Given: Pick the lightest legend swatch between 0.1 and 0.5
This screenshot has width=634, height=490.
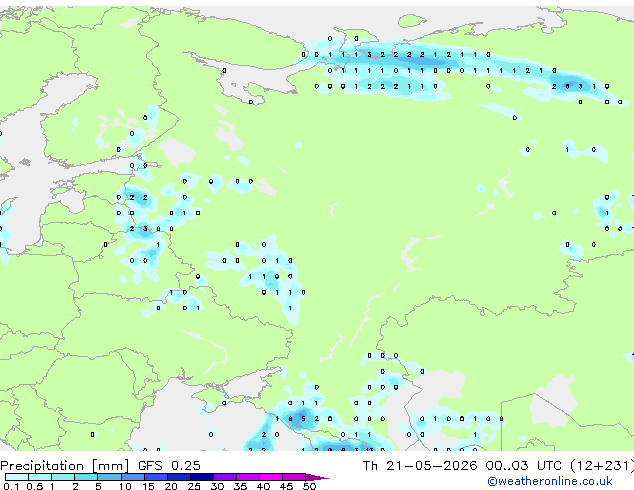Looking at the screenshot, I should point(17,477).
